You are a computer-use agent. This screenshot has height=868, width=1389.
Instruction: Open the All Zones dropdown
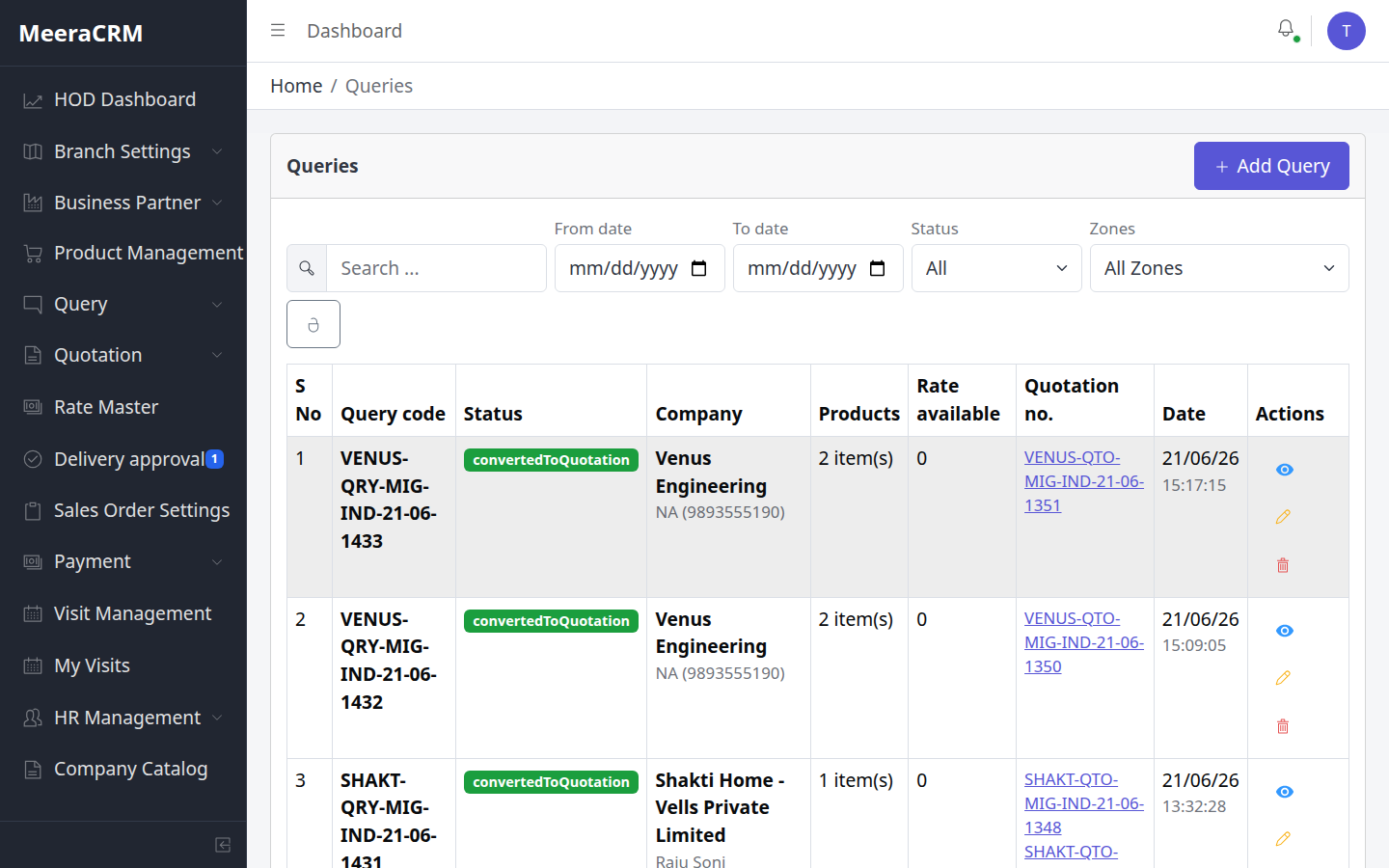(x=1219, y=268)
